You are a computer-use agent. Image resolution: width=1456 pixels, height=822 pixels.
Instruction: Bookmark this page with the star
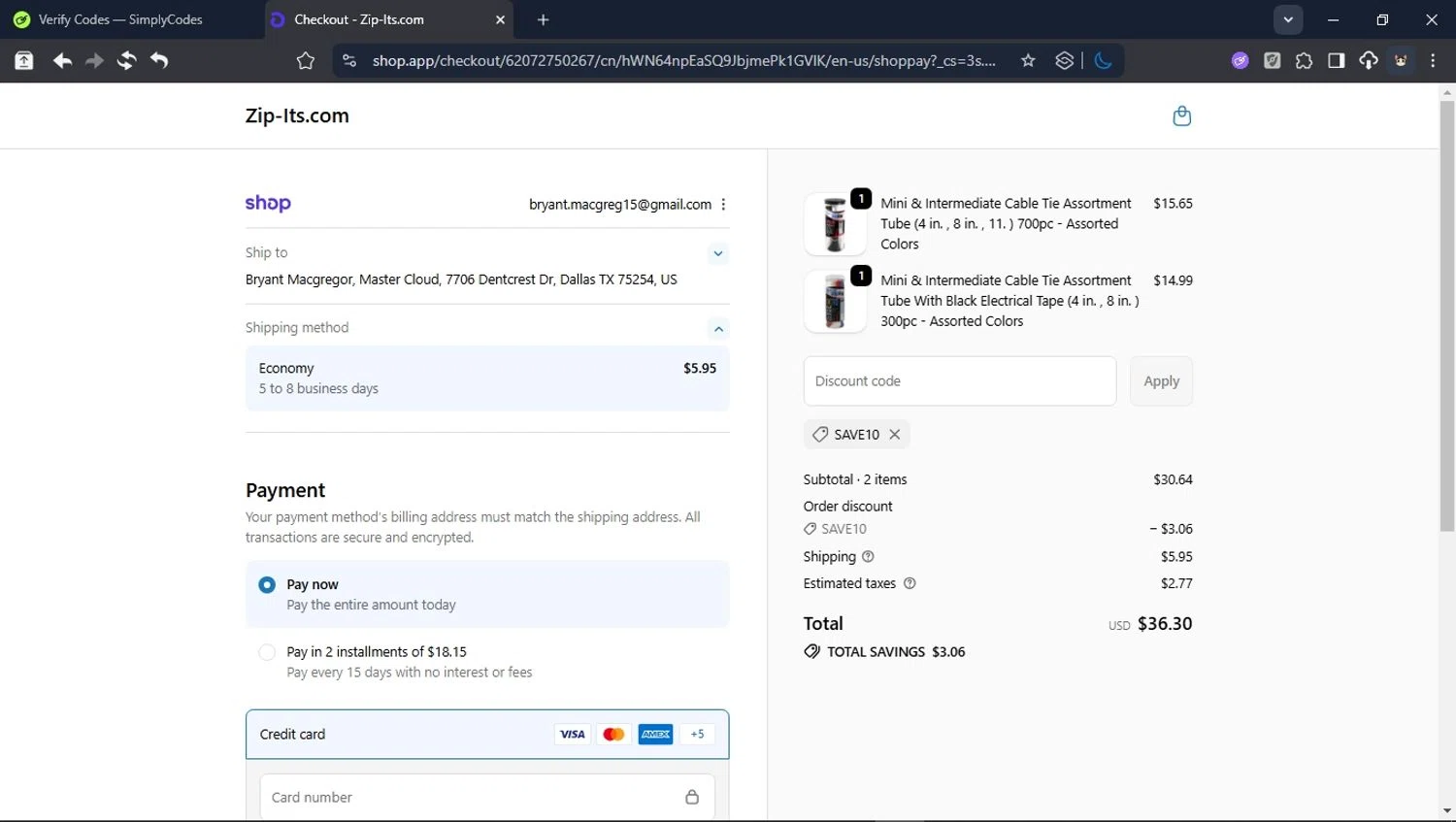tap(1028, 61)
